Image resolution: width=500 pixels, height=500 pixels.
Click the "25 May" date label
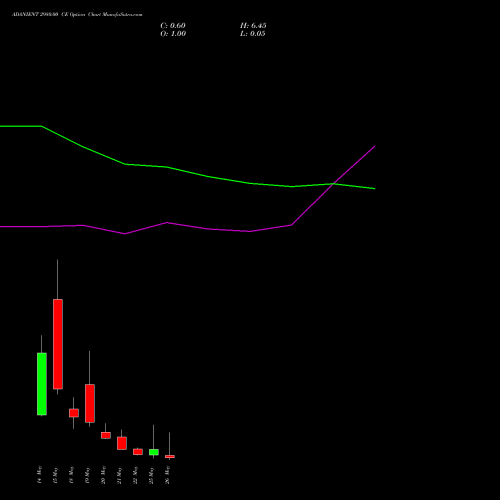click(x=151, y=475)
